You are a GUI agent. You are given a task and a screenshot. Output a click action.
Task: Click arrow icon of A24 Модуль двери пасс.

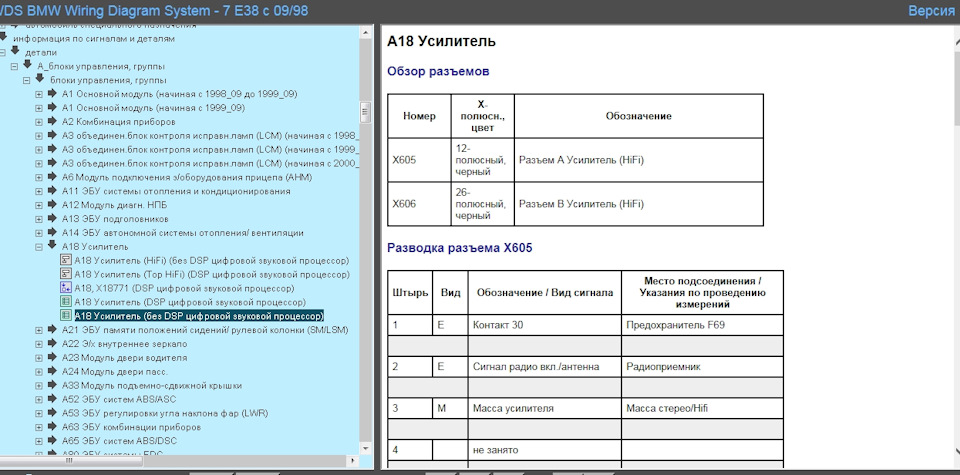52,371
